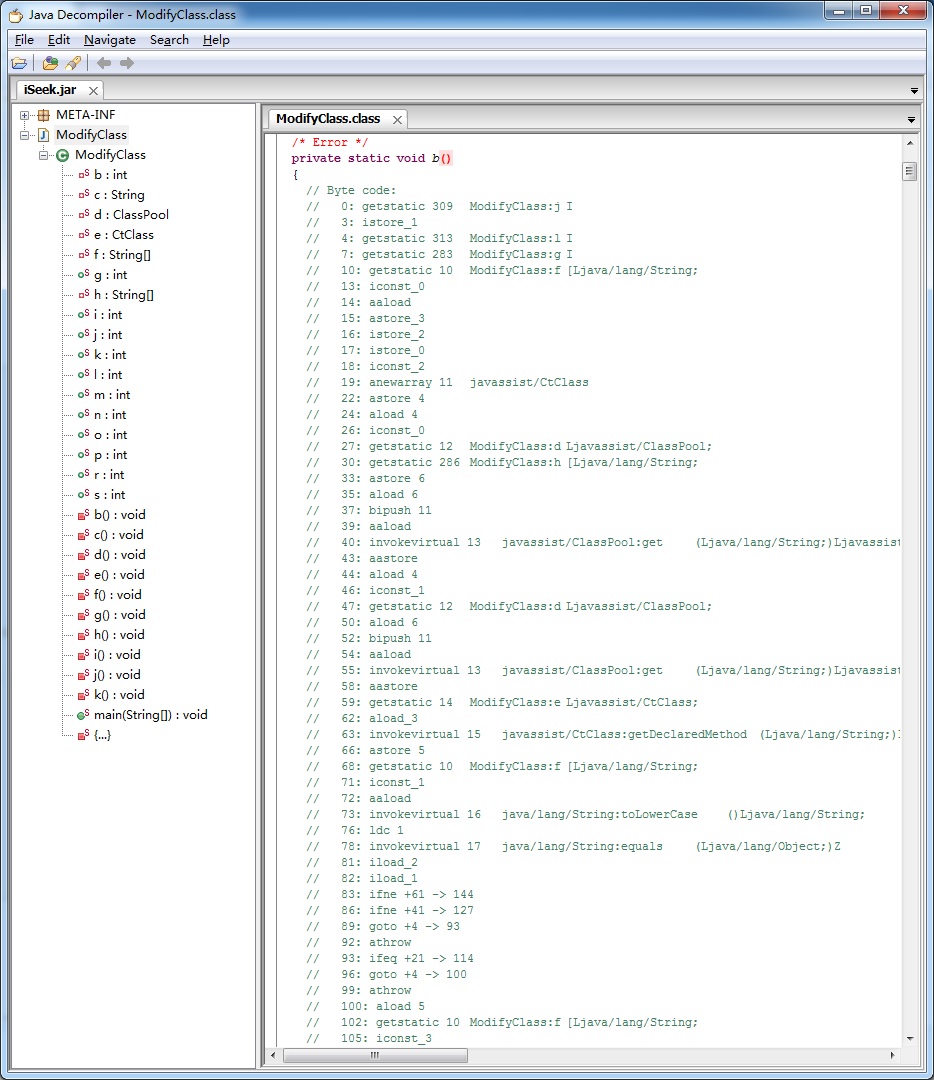Viewport: 934px width, 1080px height.
Task: Click the vertical scrollbar thumb
Action: [x=910, y=171]
